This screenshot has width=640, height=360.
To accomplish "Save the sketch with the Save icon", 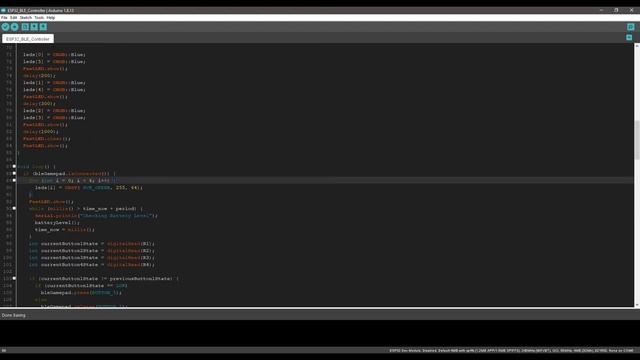I will [x=43, y=27].
